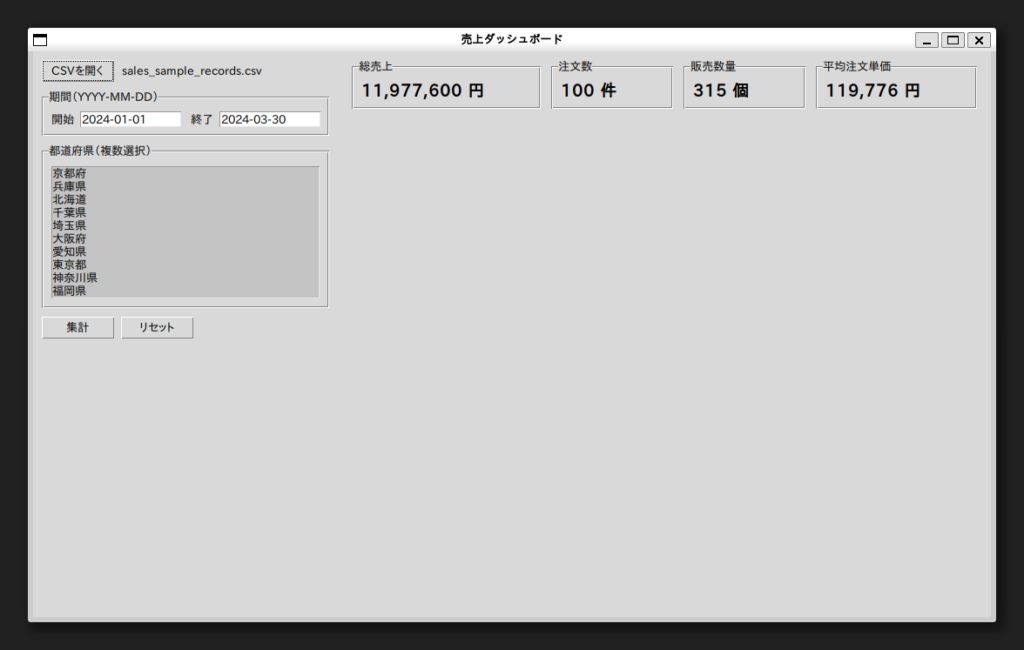Focus the 開始 date input field
The width and height of the screenshot is (1024, 650).
click(x=130, y=119)
